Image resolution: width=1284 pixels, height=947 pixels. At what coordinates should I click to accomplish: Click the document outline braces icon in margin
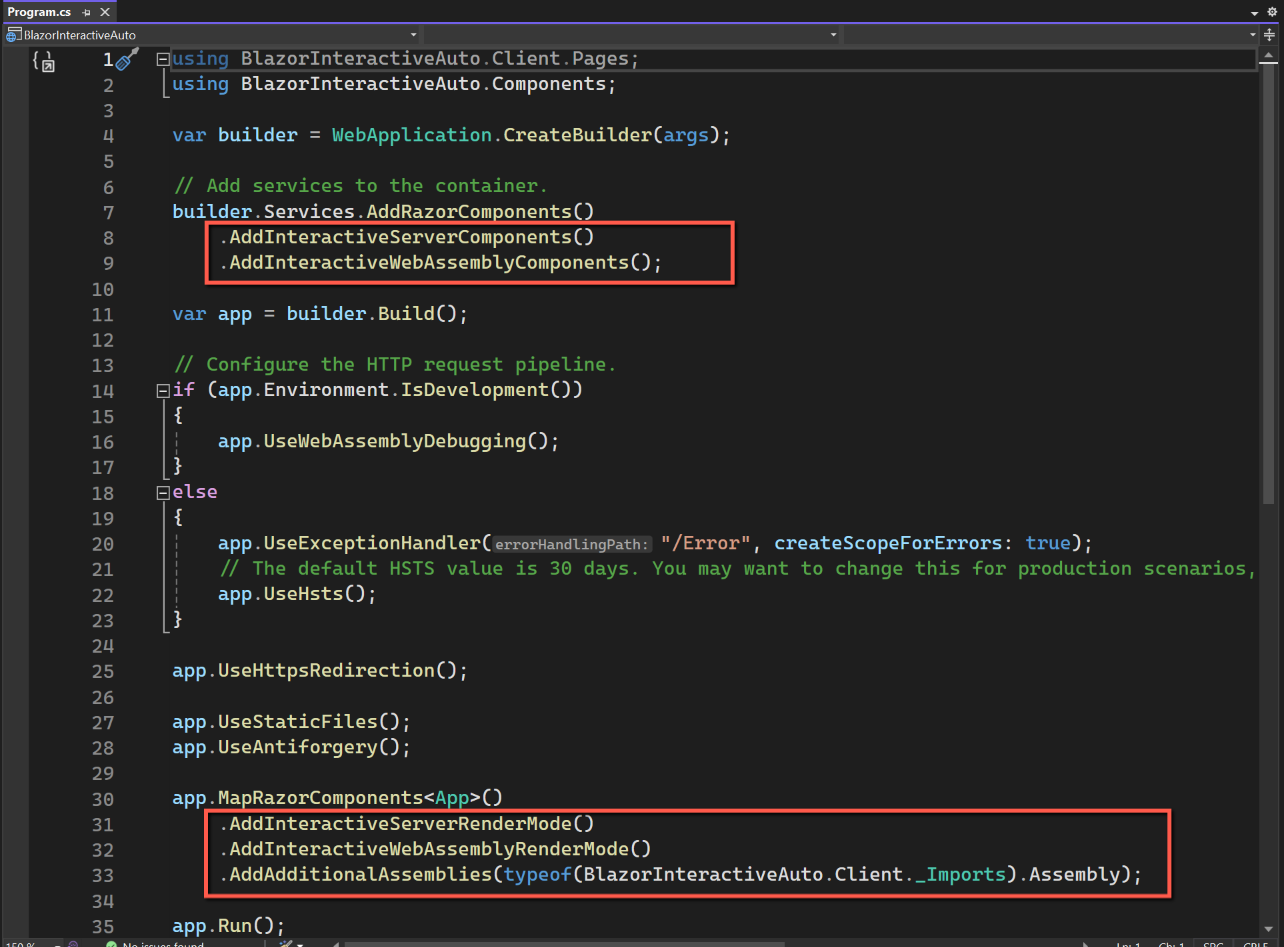(x=41, y=61)
